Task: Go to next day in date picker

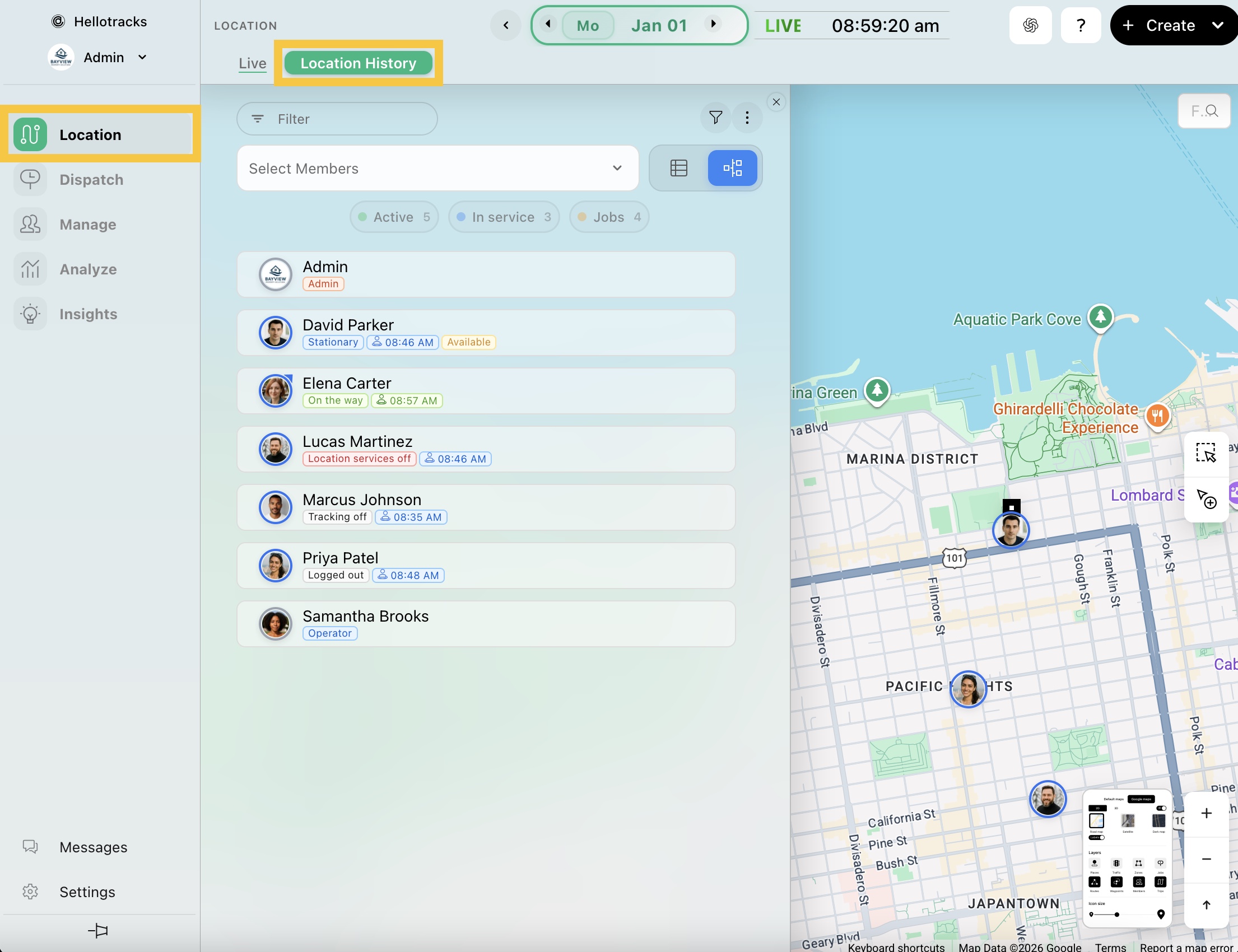Action: coord(713,24)
